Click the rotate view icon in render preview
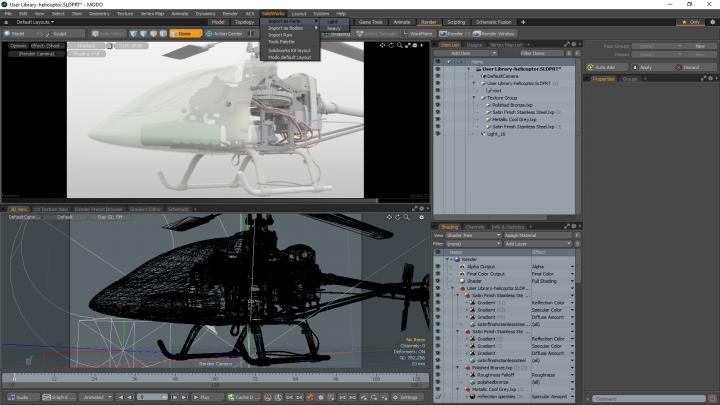The image size is (720, 405). click(391, 45)
